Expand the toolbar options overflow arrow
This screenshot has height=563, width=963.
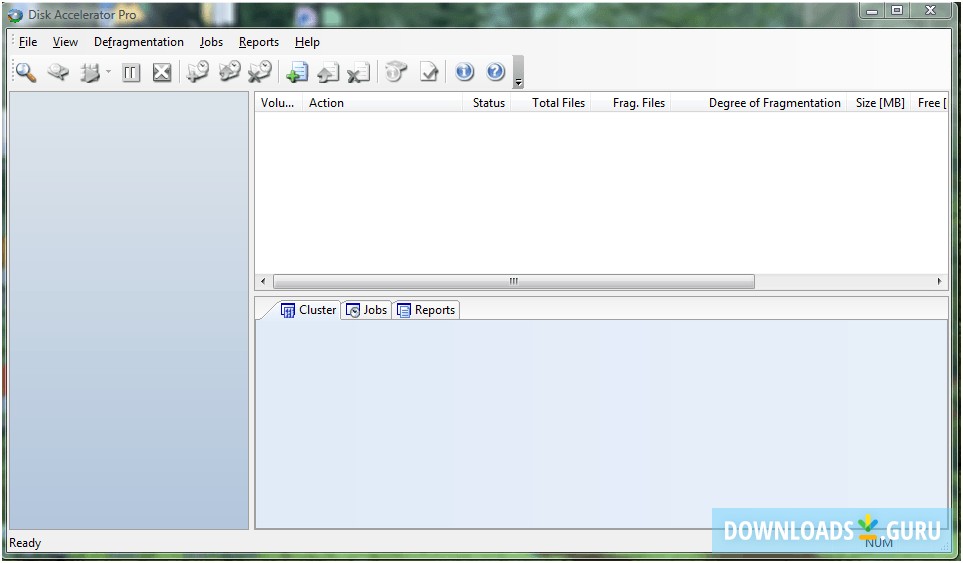(518, 72)
